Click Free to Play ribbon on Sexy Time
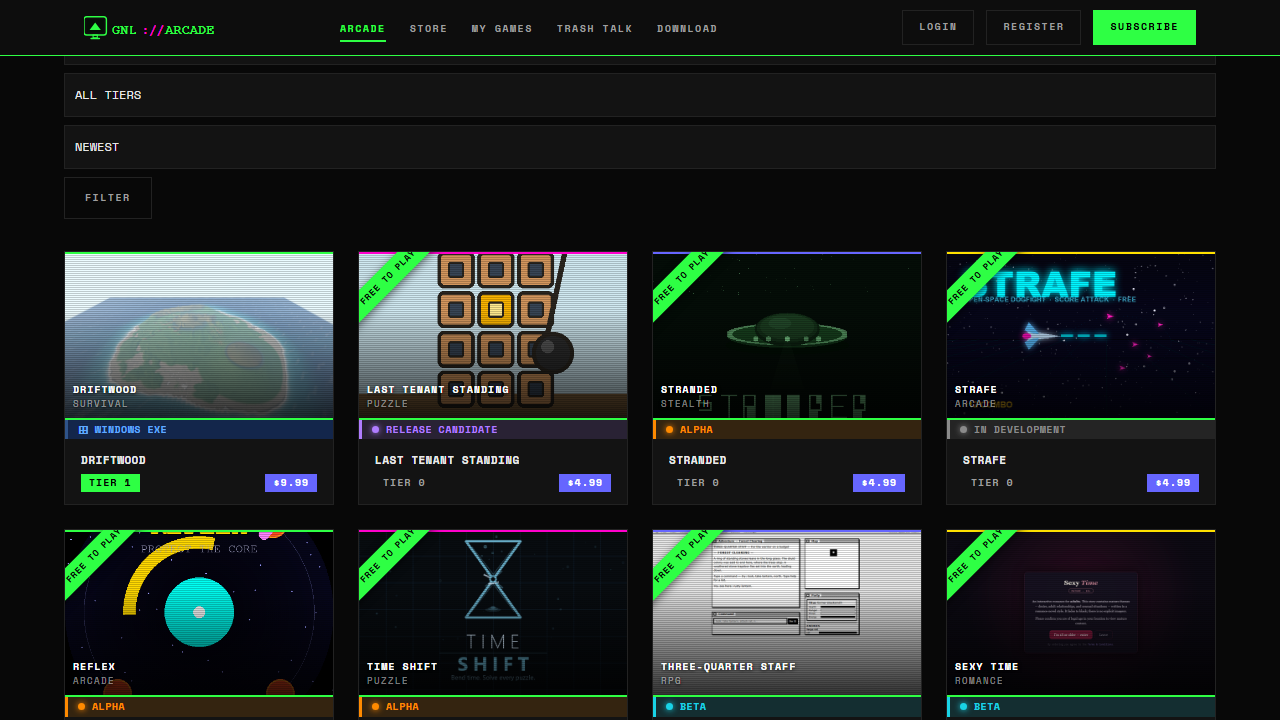This screenshot has height=720, width=1280. [978, 561]
